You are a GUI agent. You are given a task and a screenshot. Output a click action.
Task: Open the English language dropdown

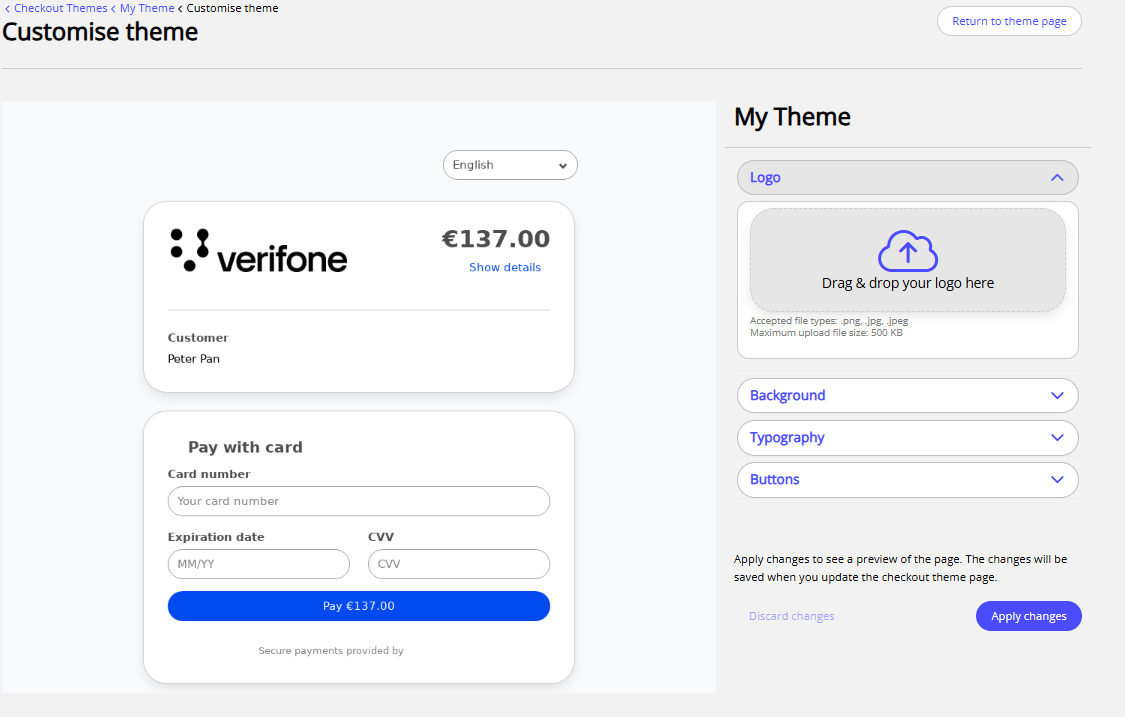coord(510,165)
